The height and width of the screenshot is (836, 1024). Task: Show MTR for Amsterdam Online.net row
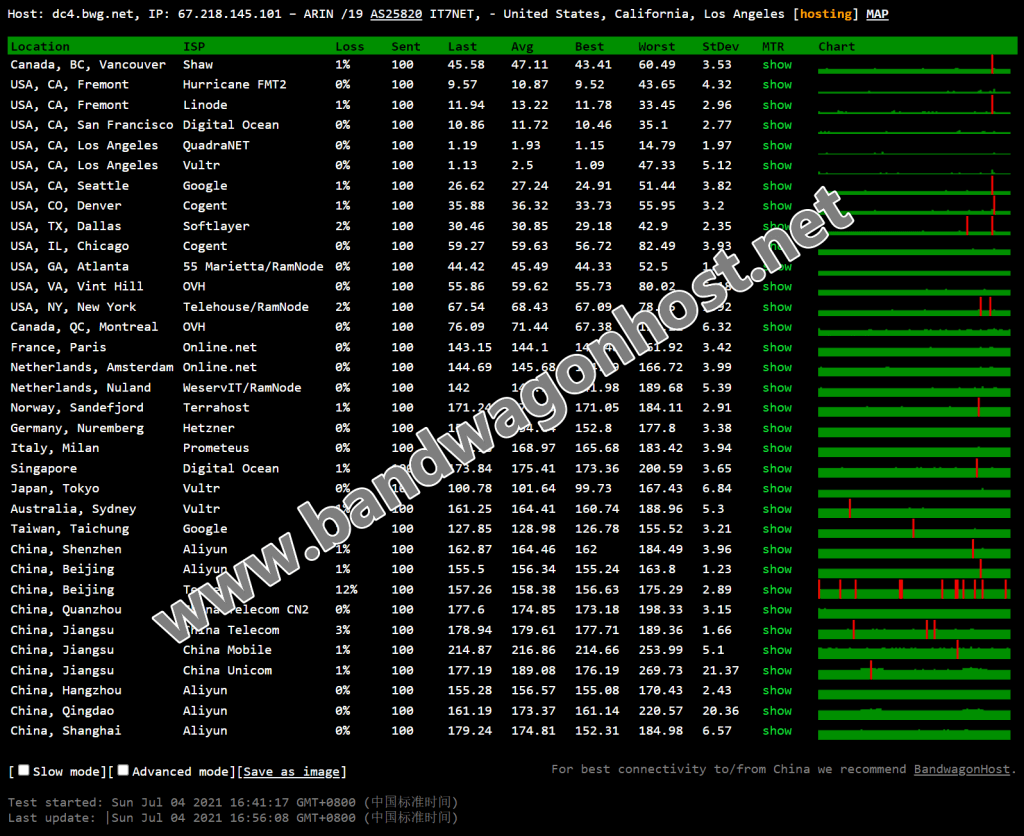click(777, 367)
